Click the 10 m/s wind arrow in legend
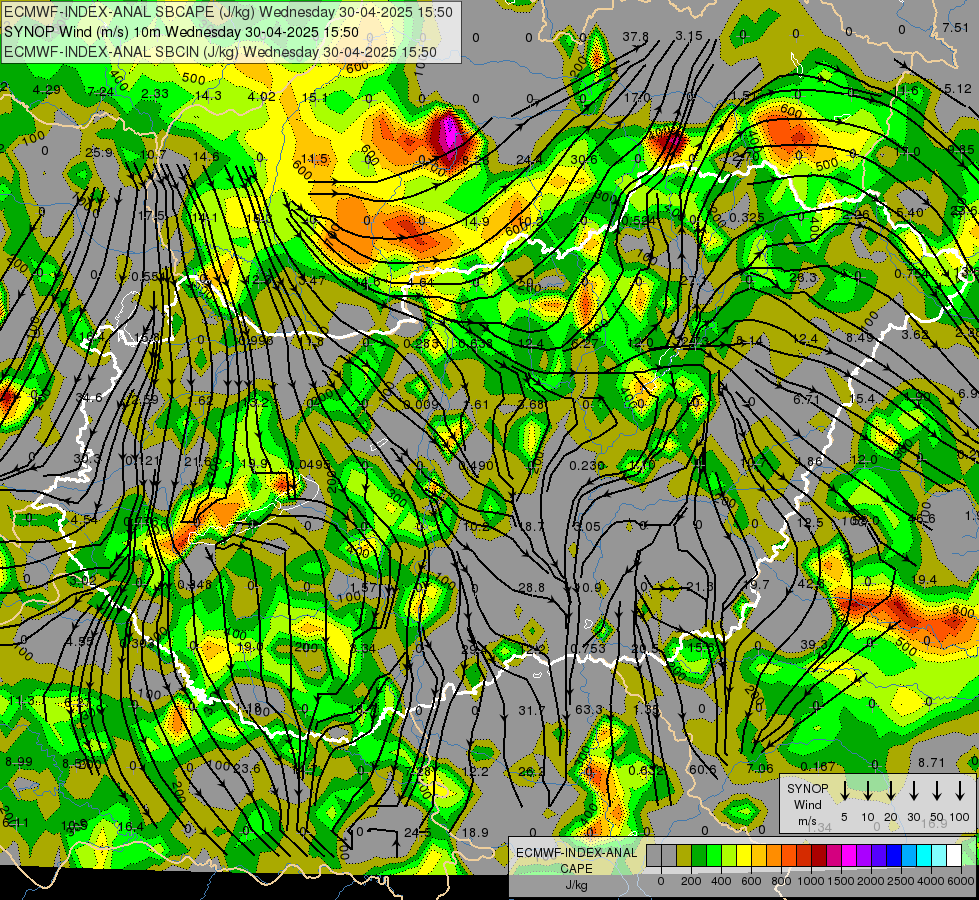Screen dimensions: 979x900 (868, 791)
